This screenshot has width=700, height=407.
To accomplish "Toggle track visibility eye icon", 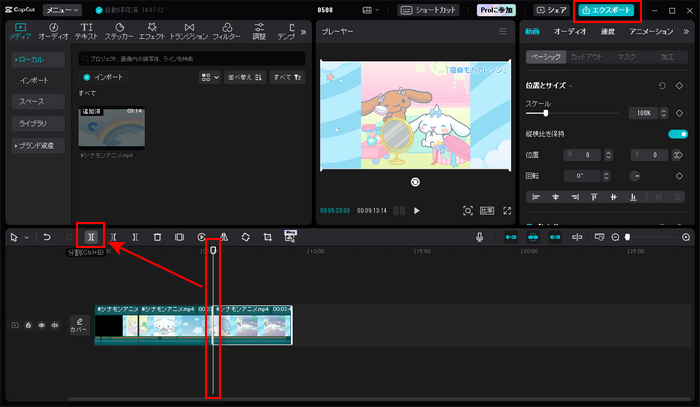I will [x=42, y=325].
